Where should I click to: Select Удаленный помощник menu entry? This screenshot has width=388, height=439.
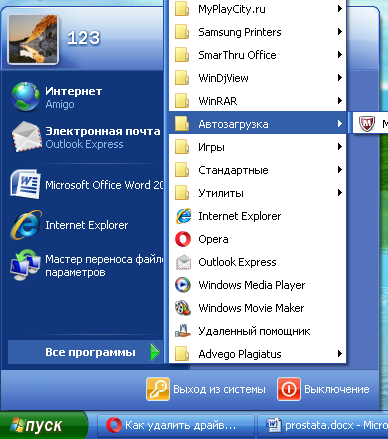[x=258, y=331]
